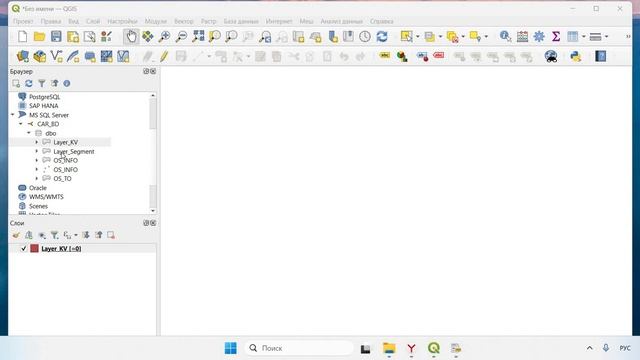Click Pan Map to Selection icon
This screenshot has width=640, height=360.
[148, 37]
